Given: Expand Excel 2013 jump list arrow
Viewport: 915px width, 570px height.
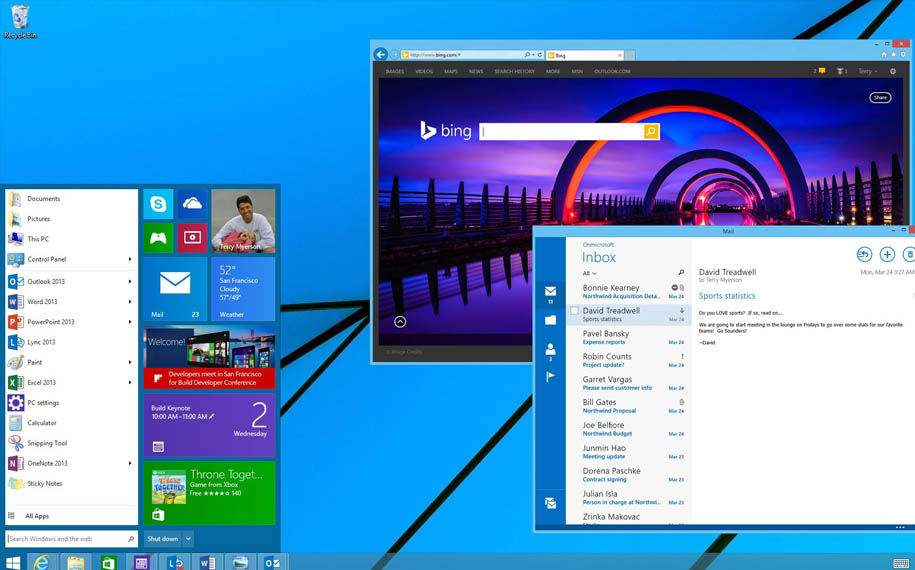Looking at the screenshot, I should tap(130, 383).
